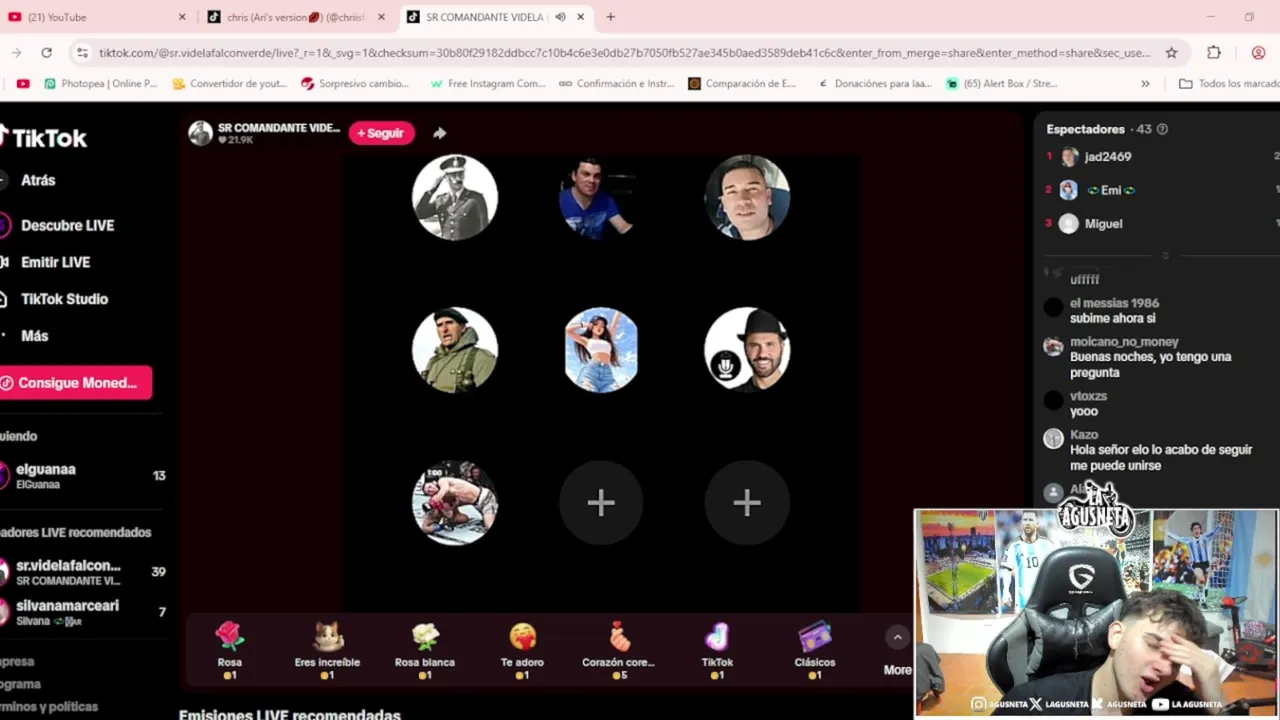Open Alert Box Streamlabs bookmark
Image resolution: width=1280 pixels, height=720 pixels.
1001,84
